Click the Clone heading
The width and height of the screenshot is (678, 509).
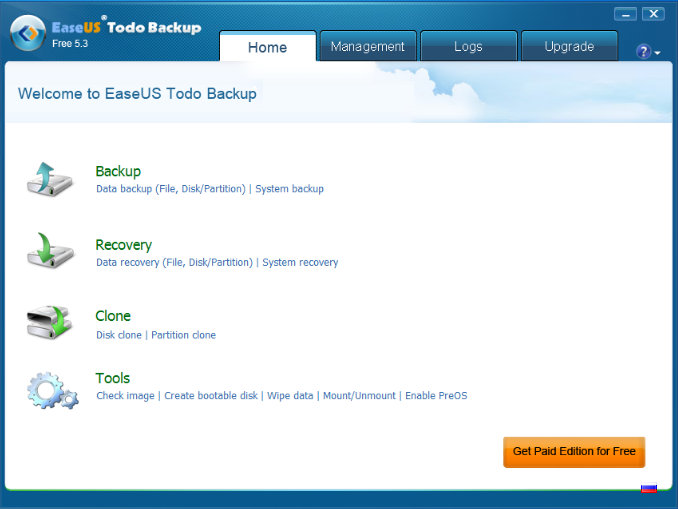point(113,316)
